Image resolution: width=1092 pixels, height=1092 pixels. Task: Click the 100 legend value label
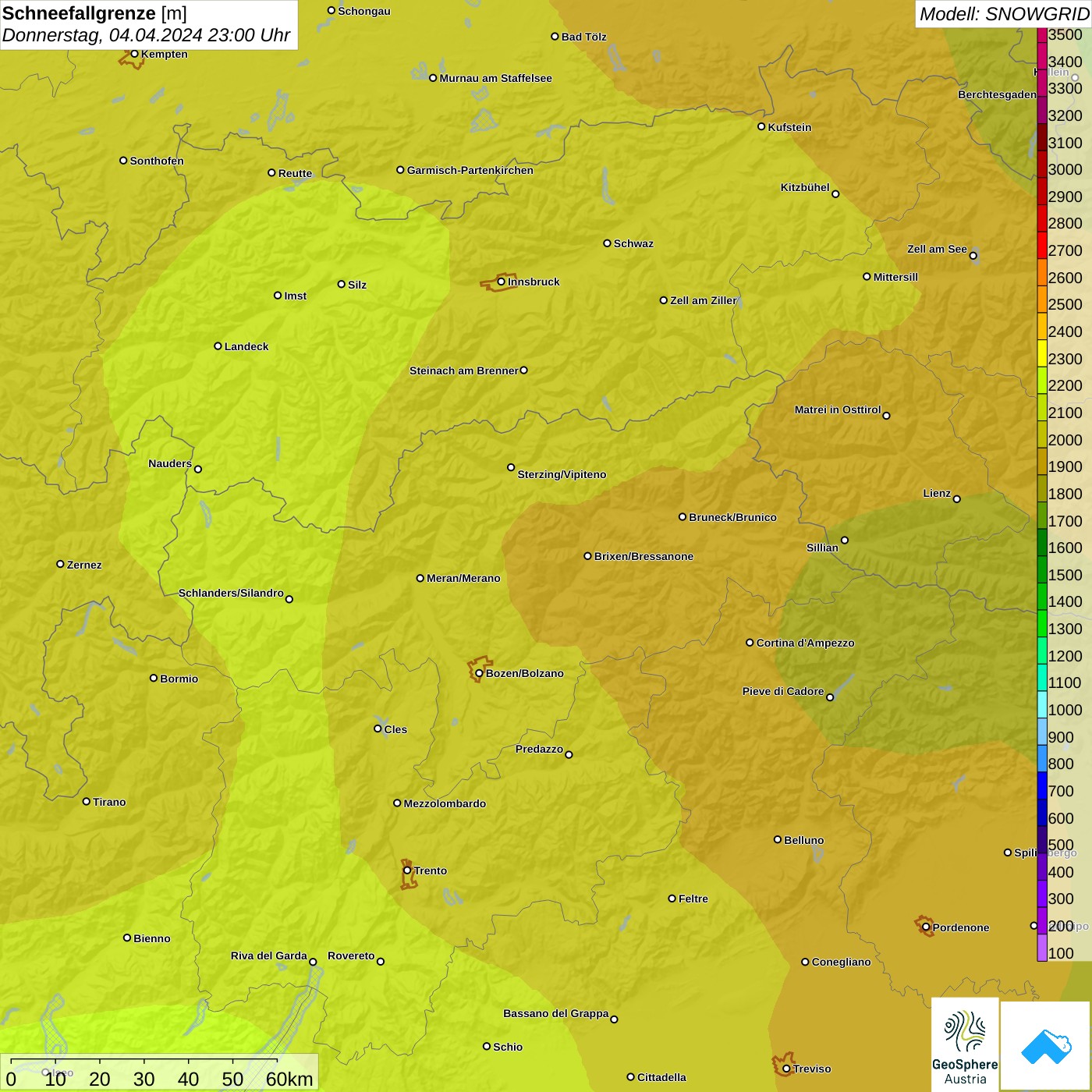[x=1061, y=953]
